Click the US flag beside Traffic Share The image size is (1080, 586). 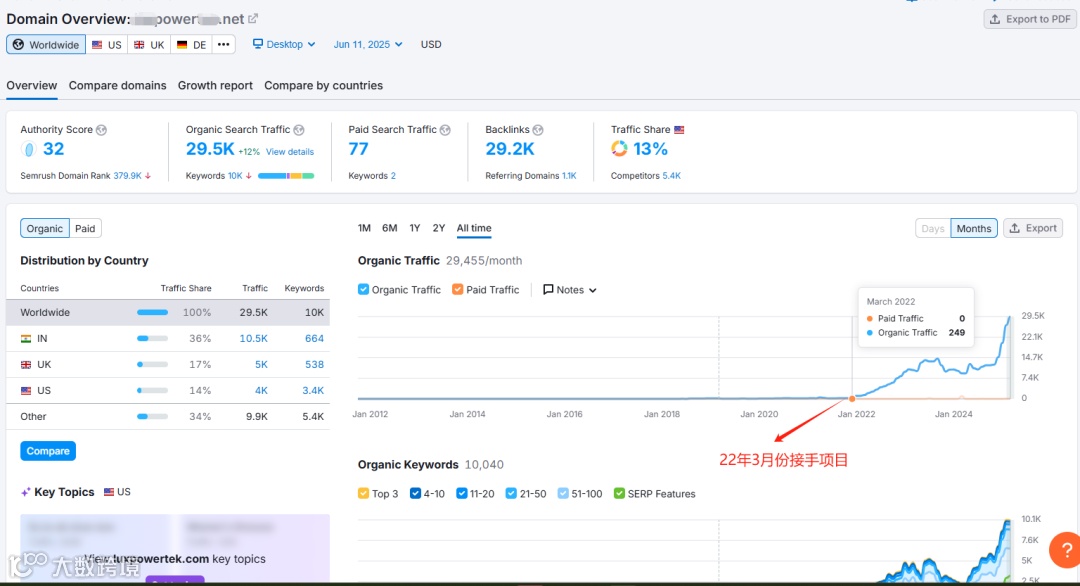coord(679,129)
